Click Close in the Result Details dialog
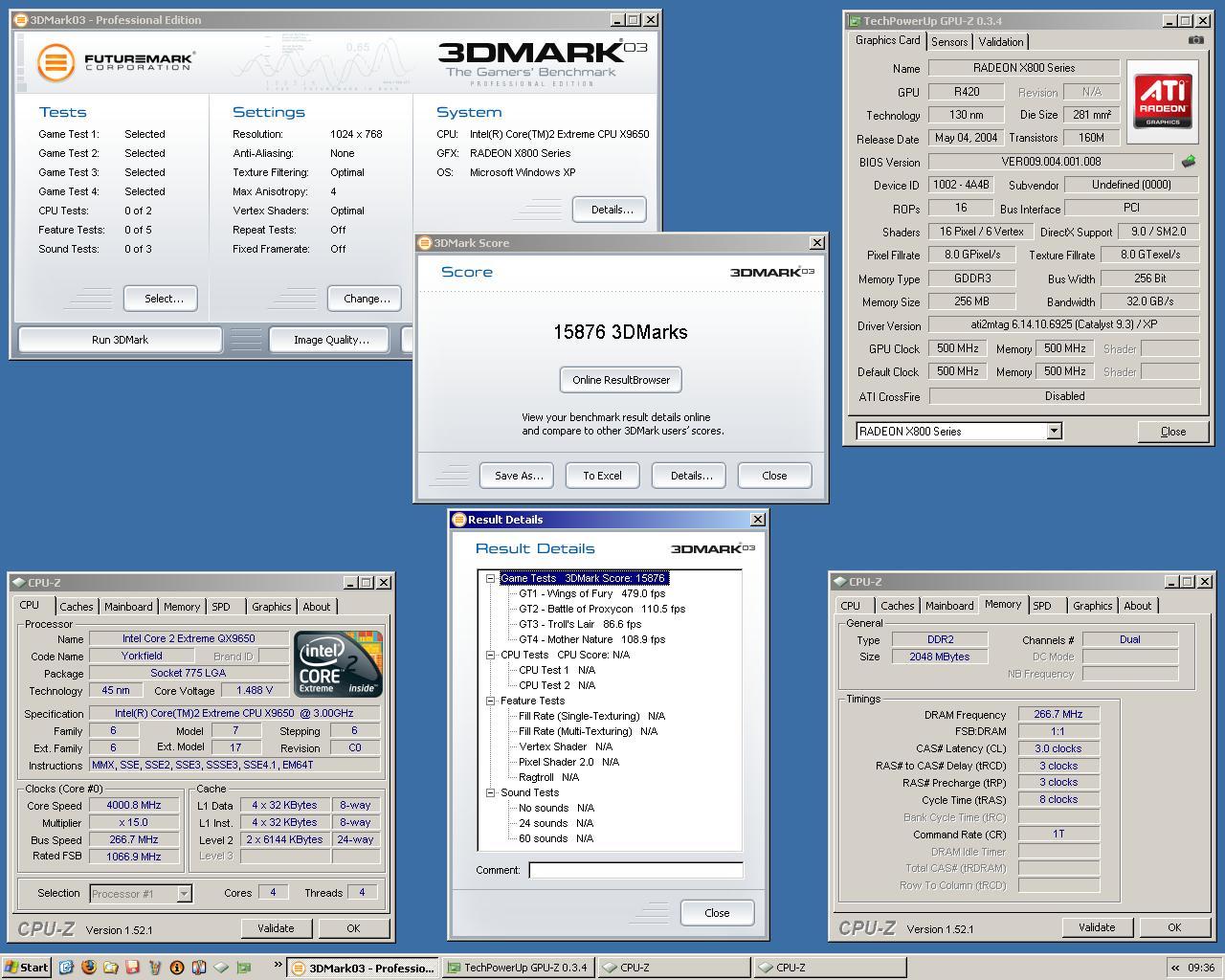The height and width of the screenshot is (980, 1225). coord(717,913)
